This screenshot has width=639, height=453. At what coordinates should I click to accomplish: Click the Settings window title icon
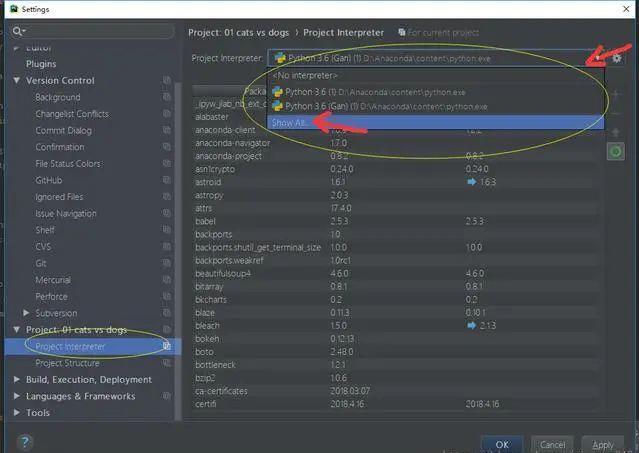point(14,9)
